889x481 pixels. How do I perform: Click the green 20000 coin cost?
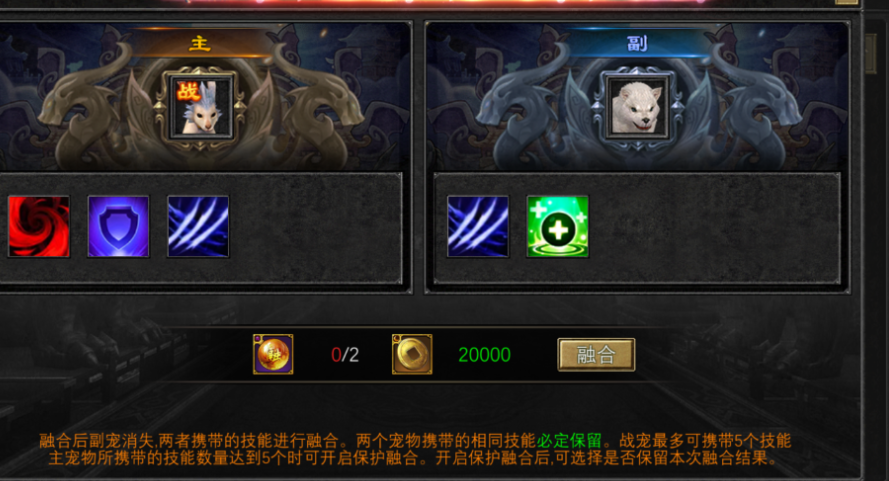click(484, 355)
